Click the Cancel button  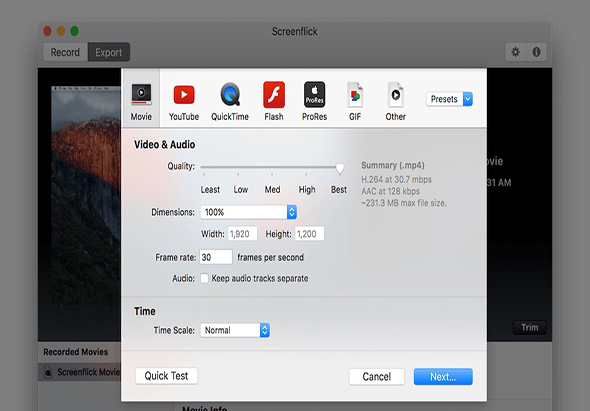377,377
